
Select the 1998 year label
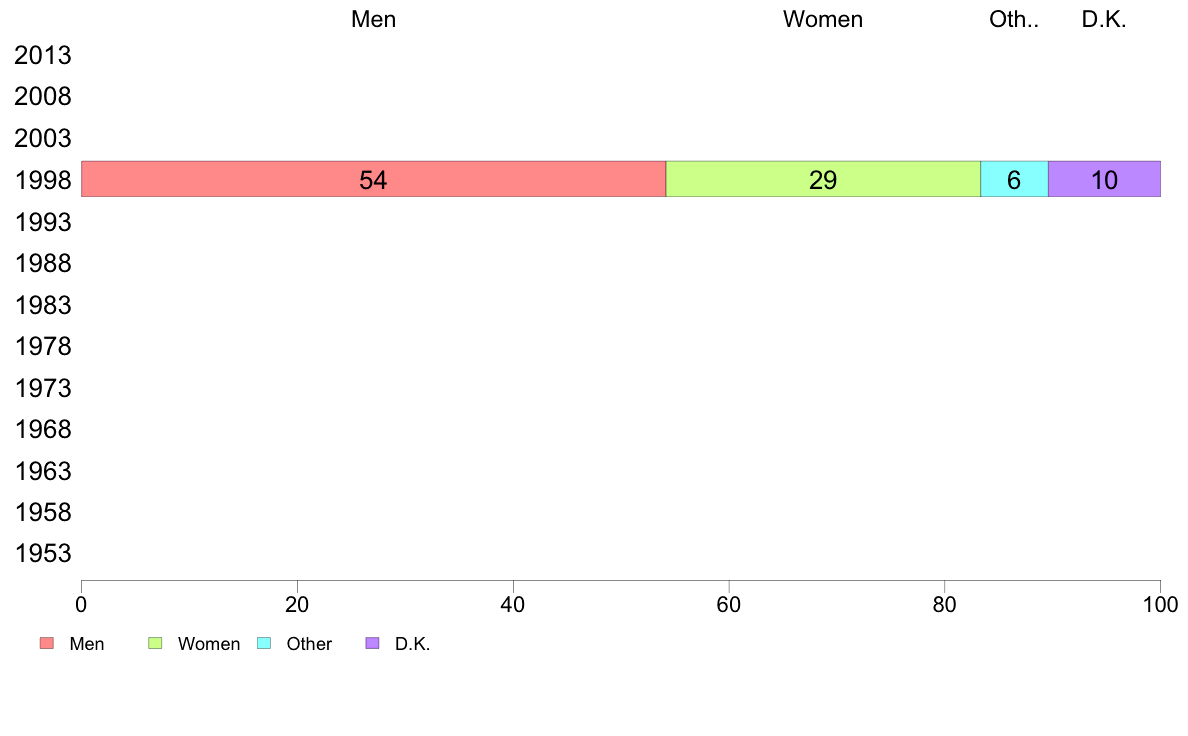[43, 180]
